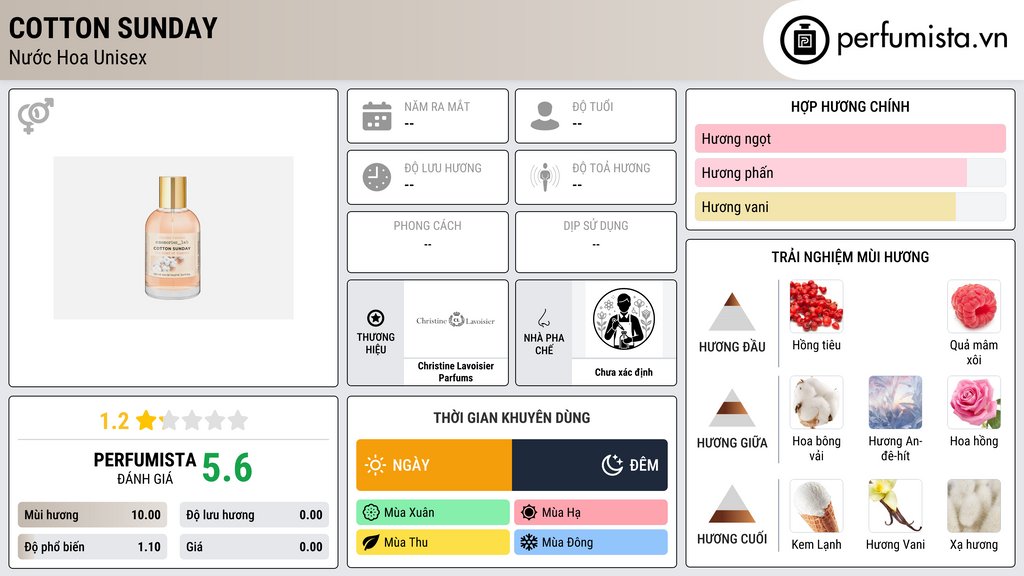This screenshot has width=1024, height=576.
Task: Click the Hoa hồng rose image
Action: point(974,402)
